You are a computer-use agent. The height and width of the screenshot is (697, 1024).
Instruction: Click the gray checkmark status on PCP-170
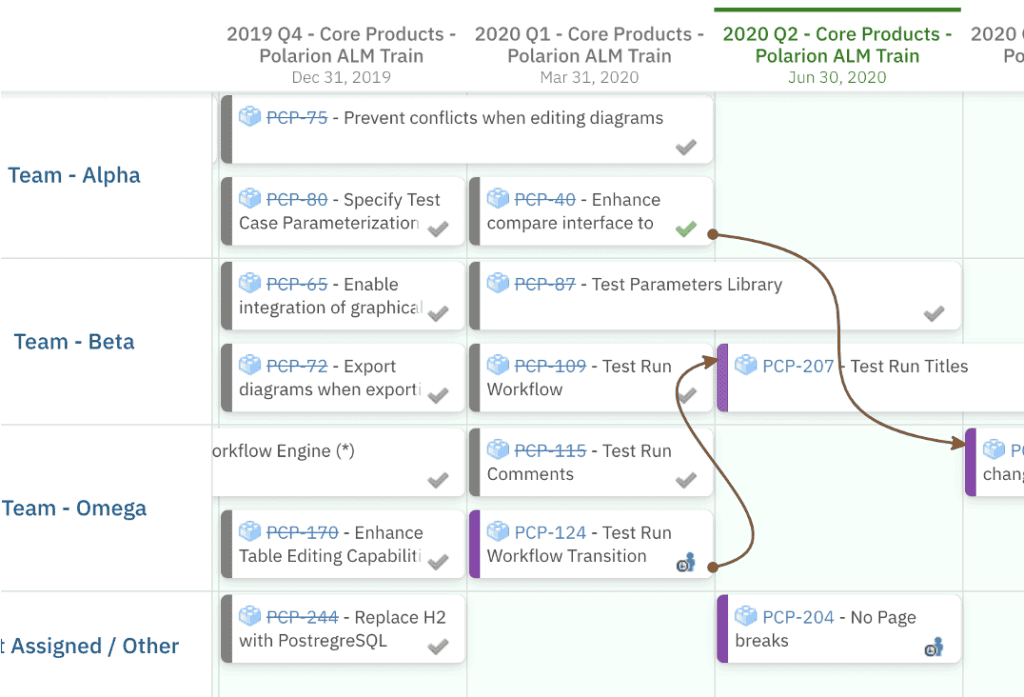click(x=438, y=562)
